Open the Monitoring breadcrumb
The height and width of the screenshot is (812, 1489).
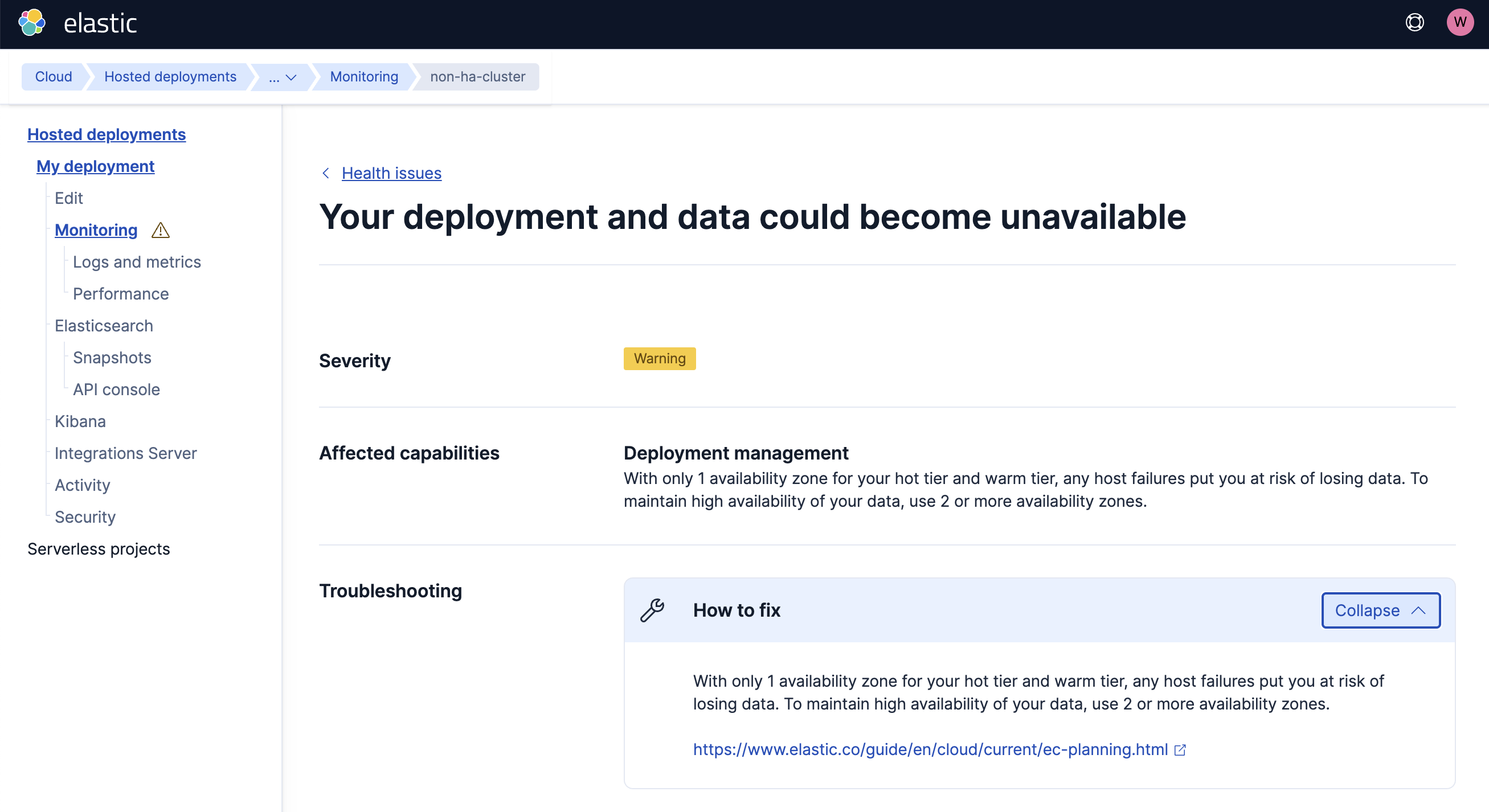click(x=363, y=76)
